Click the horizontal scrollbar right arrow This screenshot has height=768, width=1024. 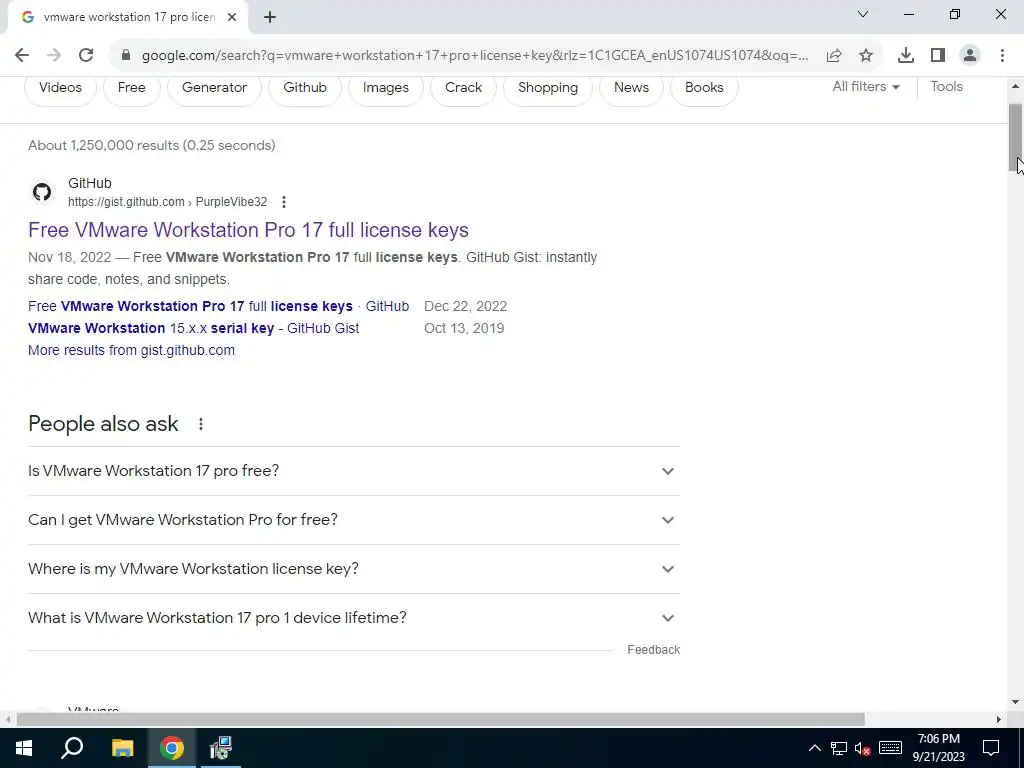point(999,720)
